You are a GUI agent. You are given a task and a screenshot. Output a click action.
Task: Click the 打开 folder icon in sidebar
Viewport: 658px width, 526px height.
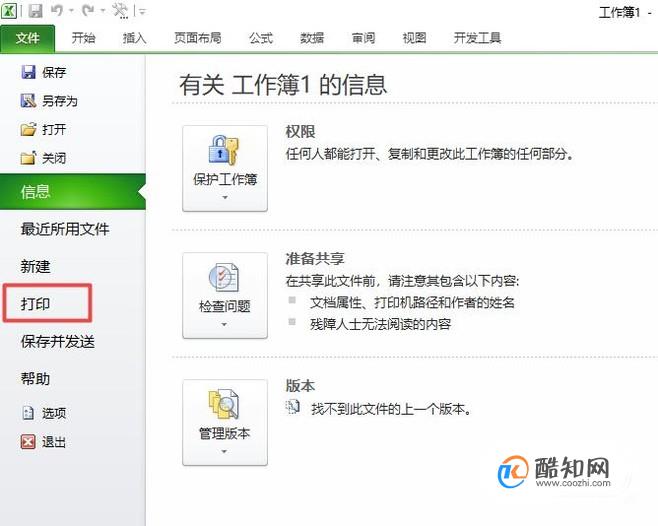tap(28, 129)
